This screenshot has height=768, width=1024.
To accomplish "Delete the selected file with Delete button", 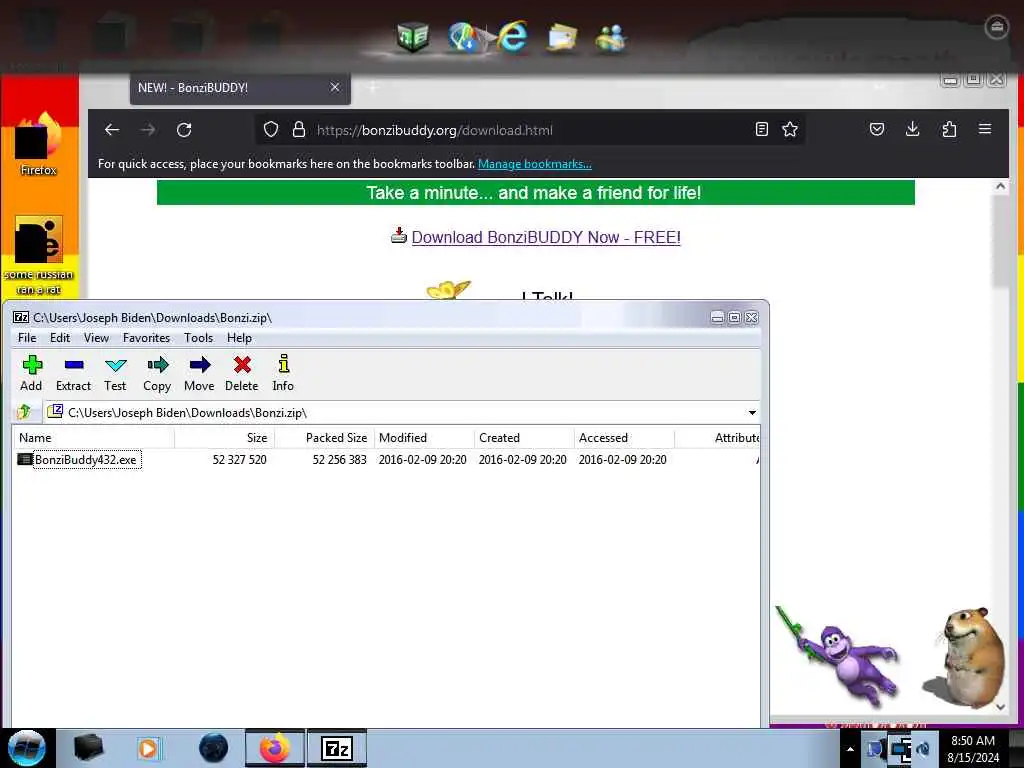I will [242, 374].
